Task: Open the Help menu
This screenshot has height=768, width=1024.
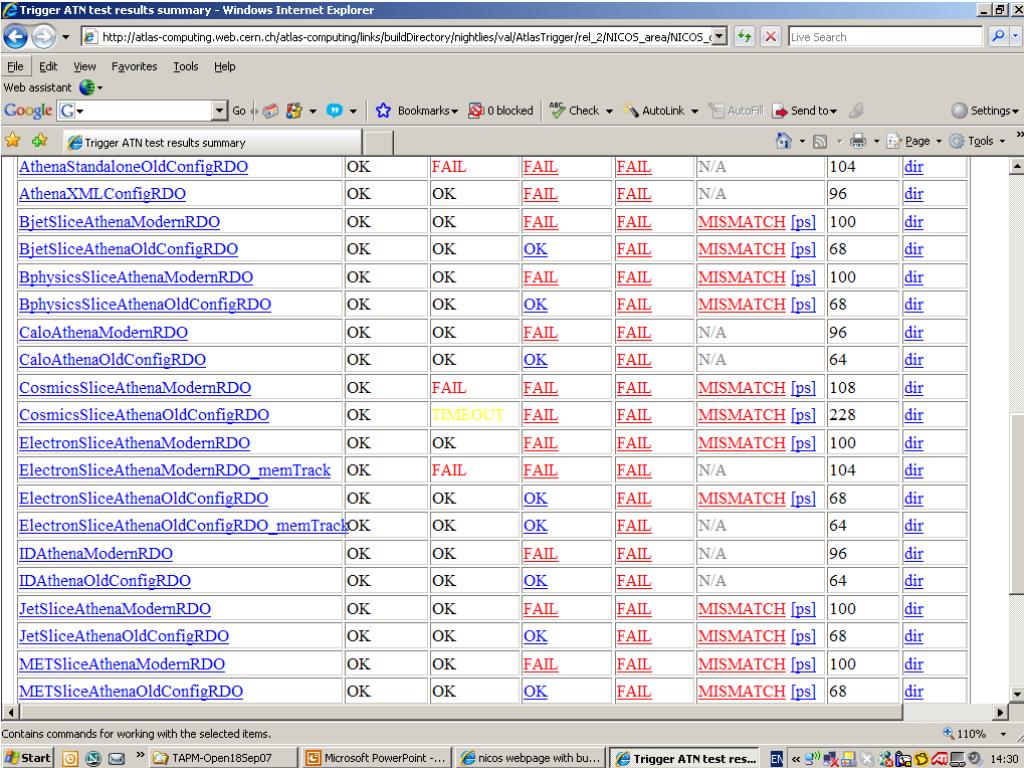Action: click(225, 66)
